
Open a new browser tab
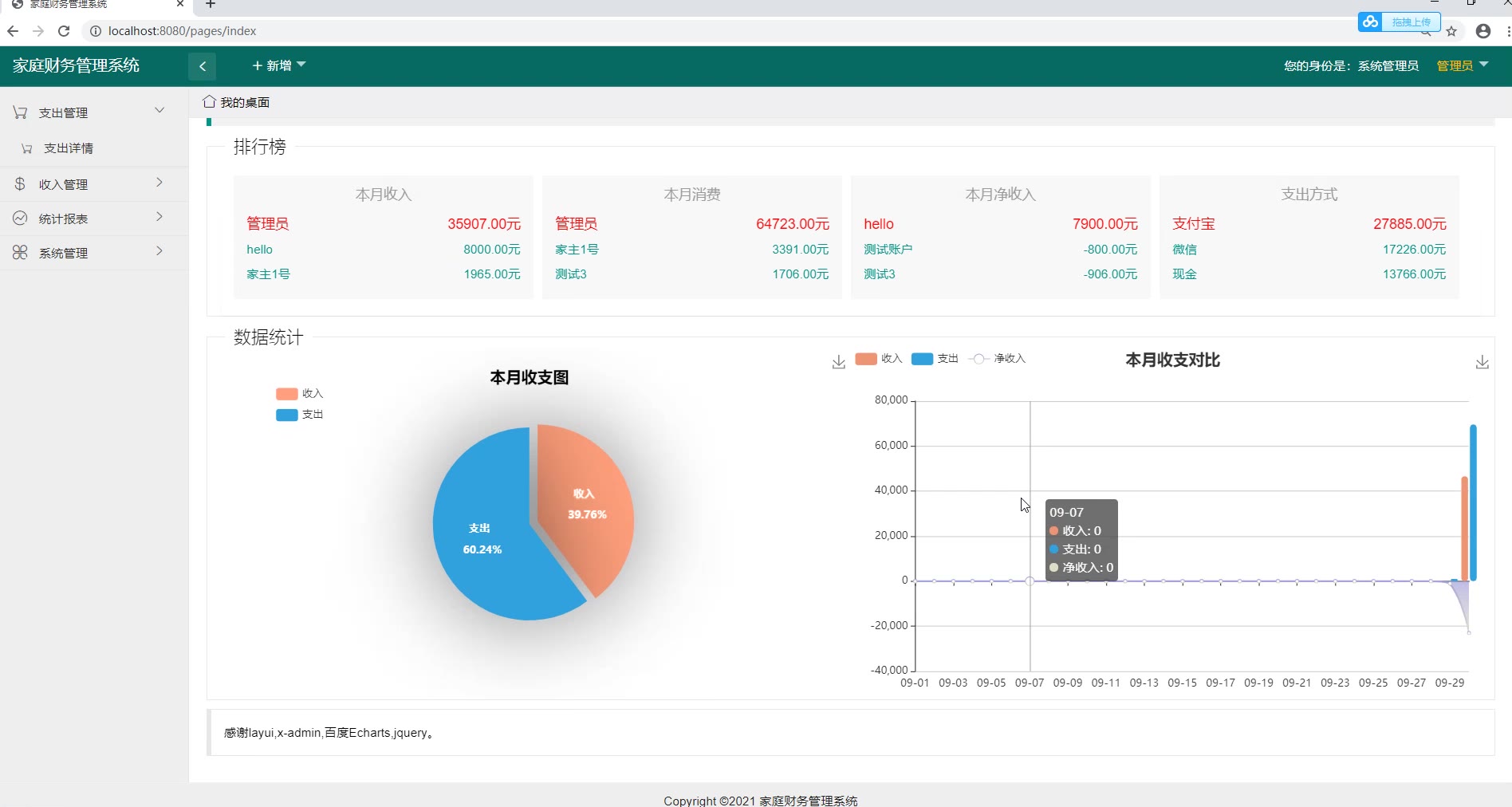(x=211, y=5)
